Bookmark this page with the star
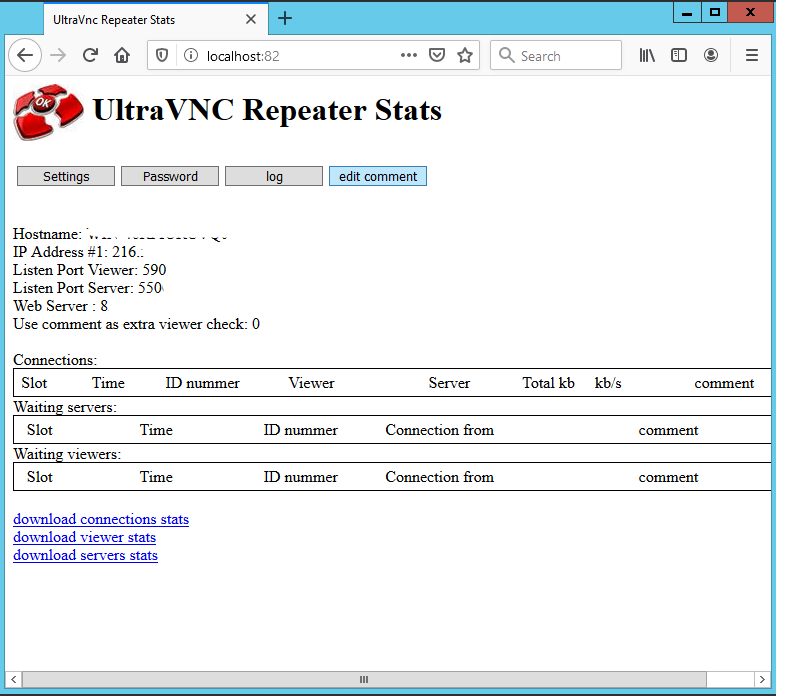The width and height of the screenshot is (800, 696). (465, 55)
